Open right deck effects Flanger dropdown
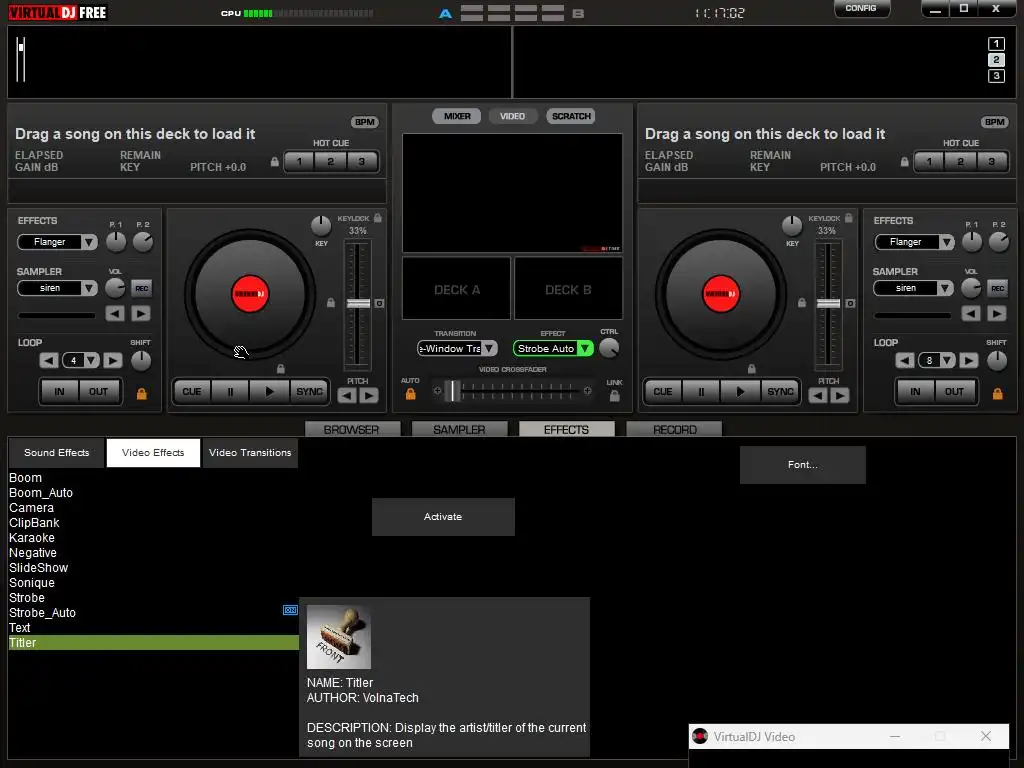 click(x=945, y=242)
